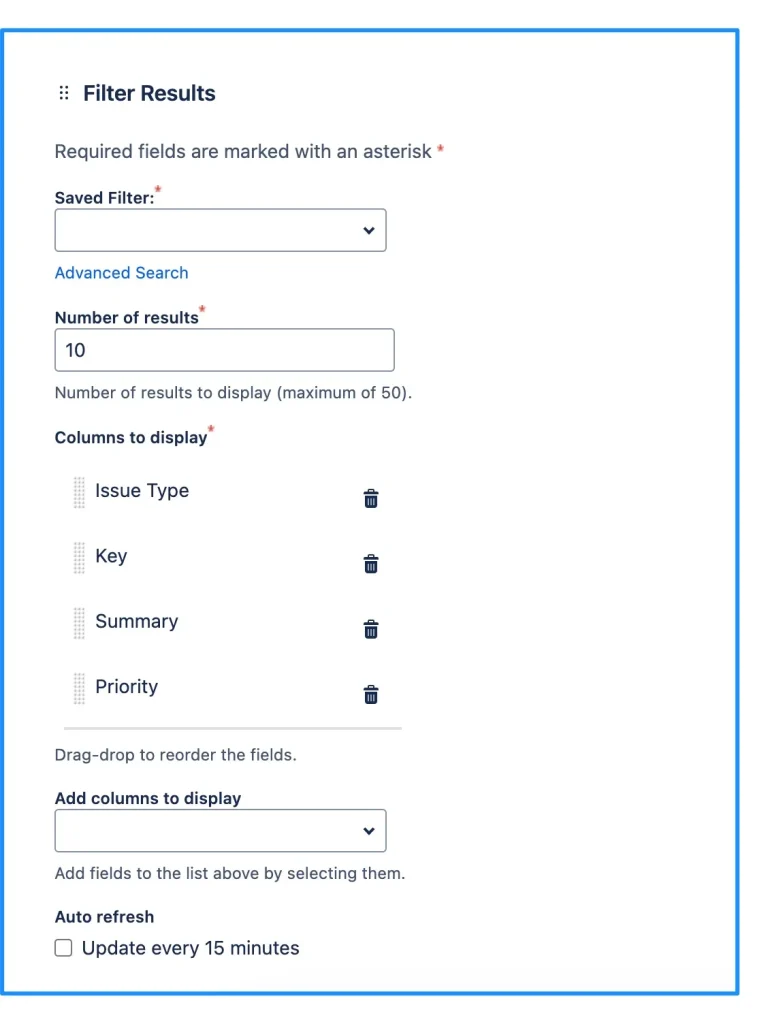Screen dimensions: 768x1024
Task: Open the Advanced Search link
Action: pos(121,273)
